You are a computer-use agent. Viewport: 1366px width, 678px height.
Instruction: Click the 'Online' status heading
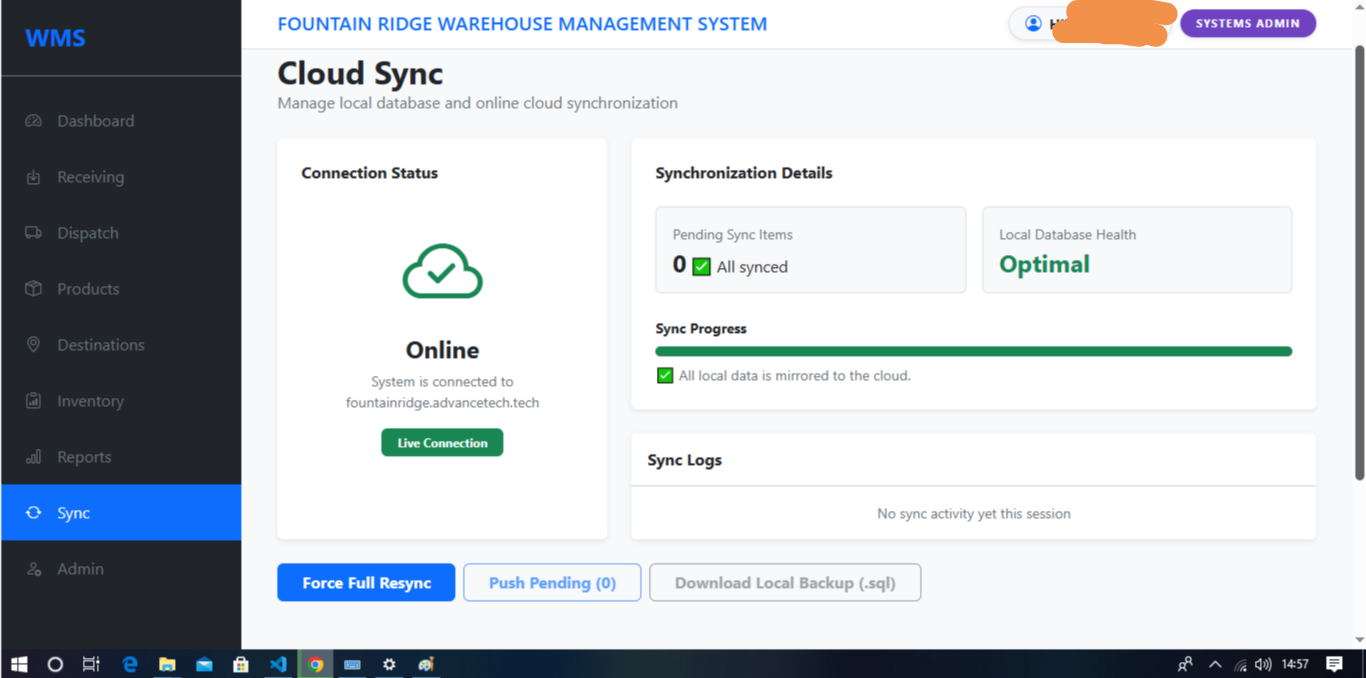pos(442,350)
